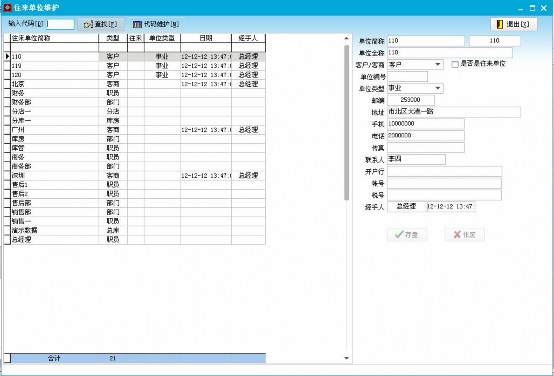Viewport: 554px width, 376px height.
Task: Select the 总经理 row in name column
Action: [x=55, y=240]
